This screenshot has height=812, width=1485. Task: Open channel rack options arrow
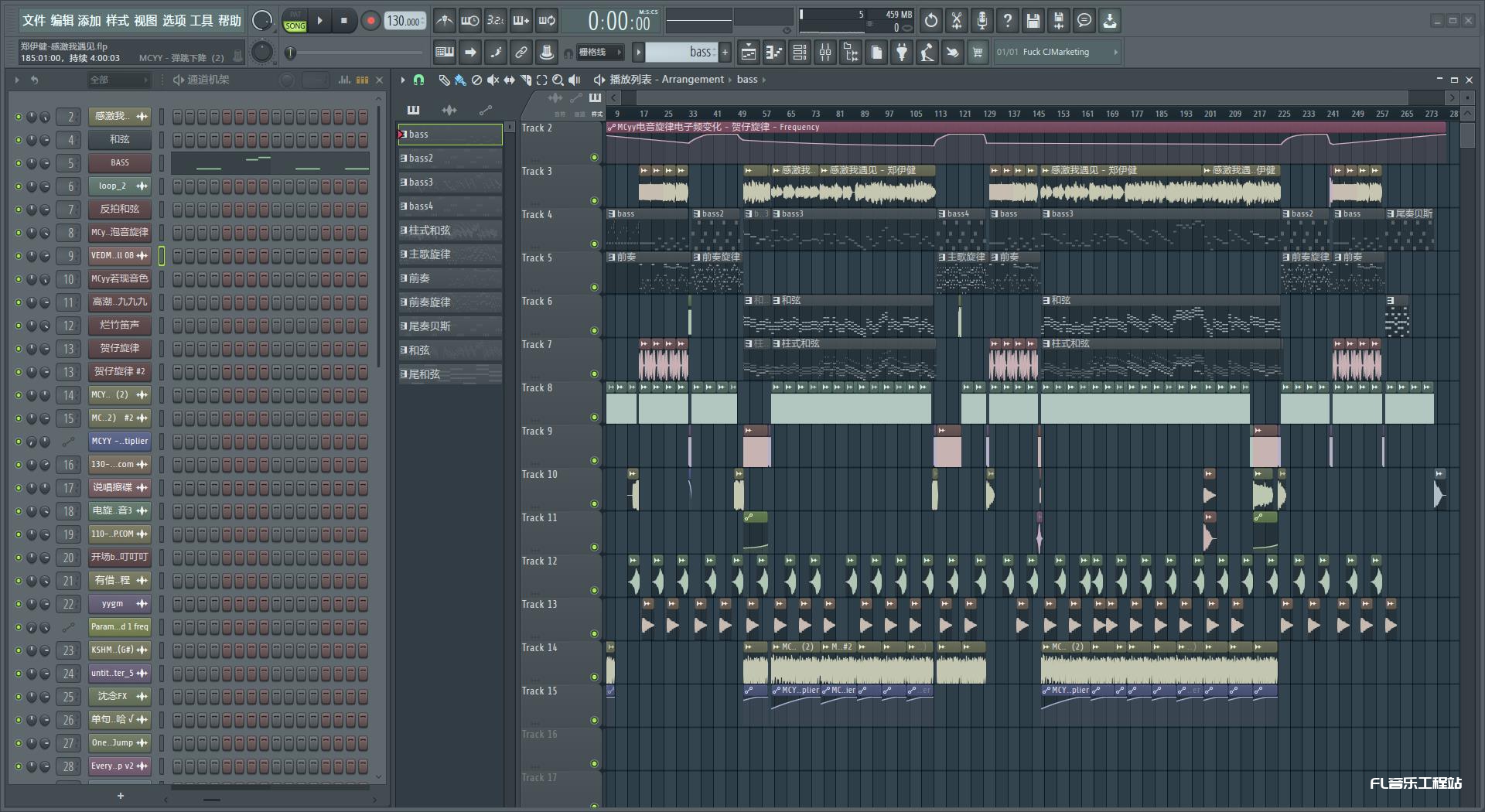(x=16, y=80)
